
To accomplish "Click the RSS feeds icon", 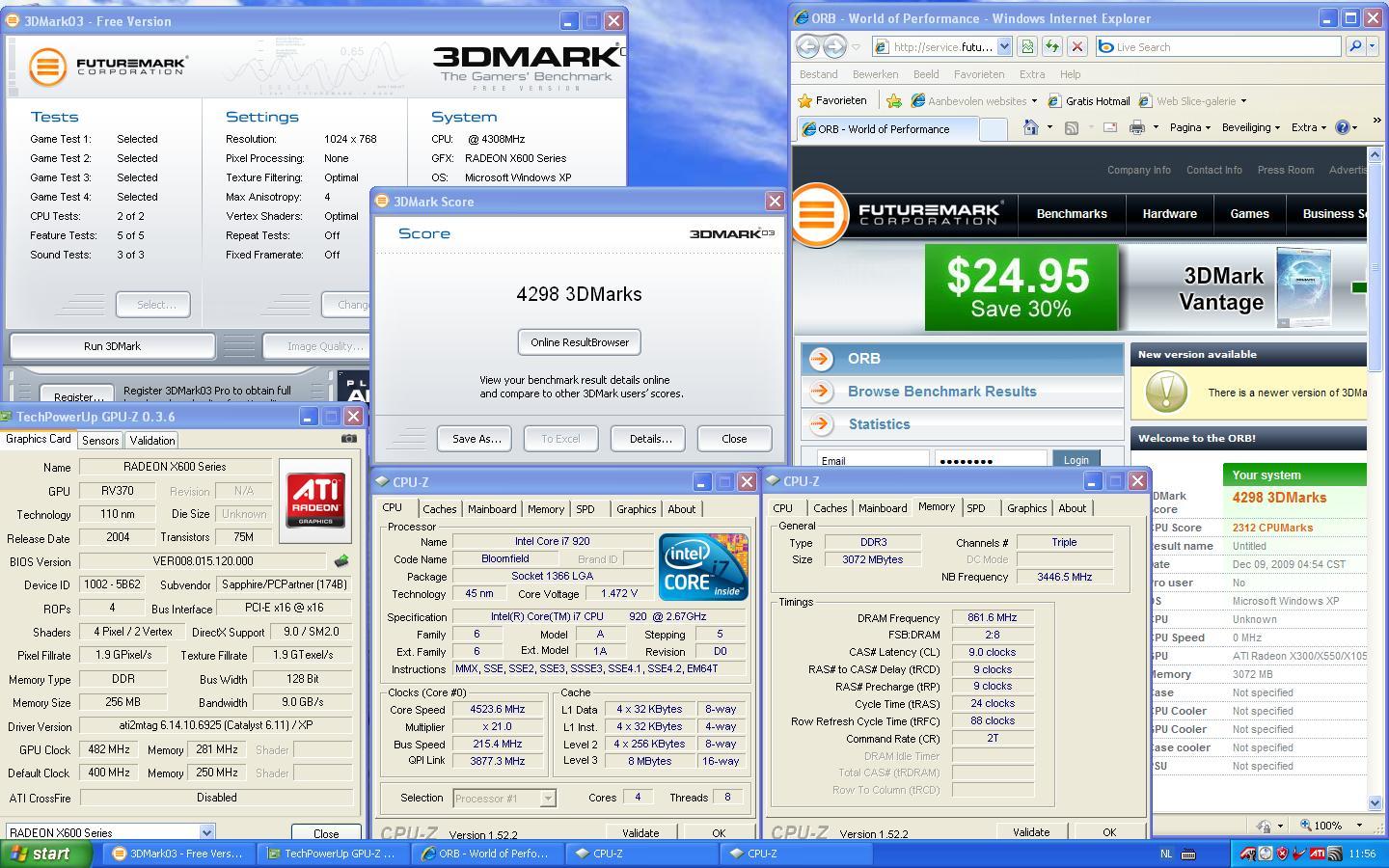I will click(x=1071, y=127).
